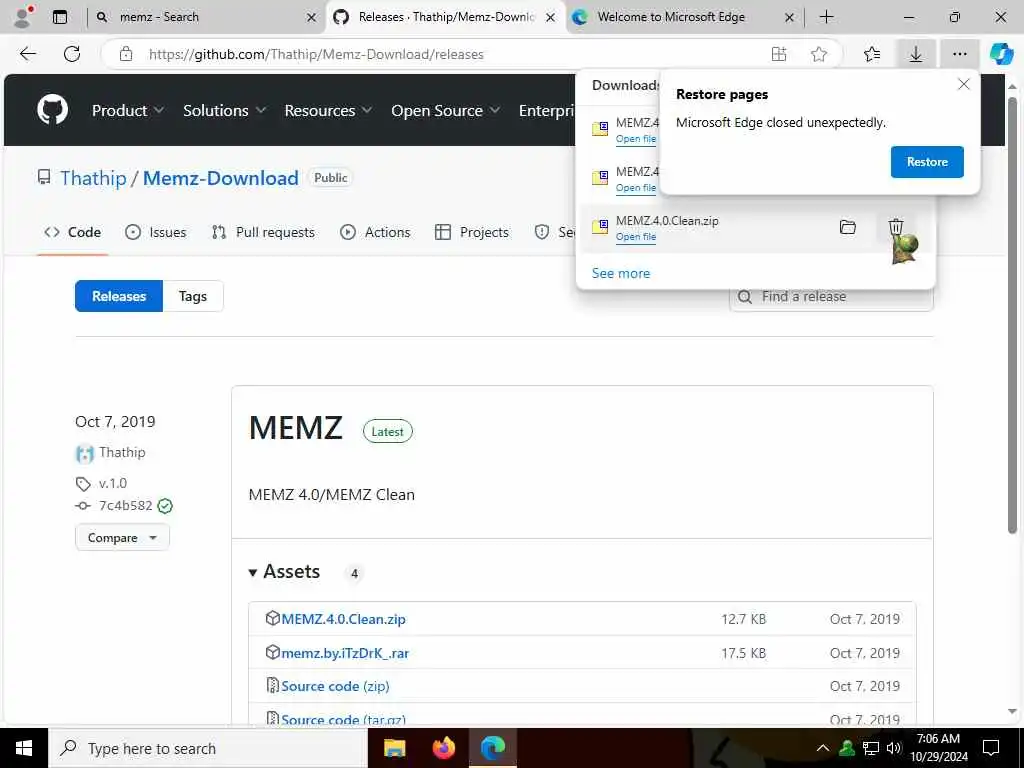Image resolution: width=1024 pixels, height=768 pixels.
Task: Toggle the Downloads toolbar button
Action: (916, 54)
